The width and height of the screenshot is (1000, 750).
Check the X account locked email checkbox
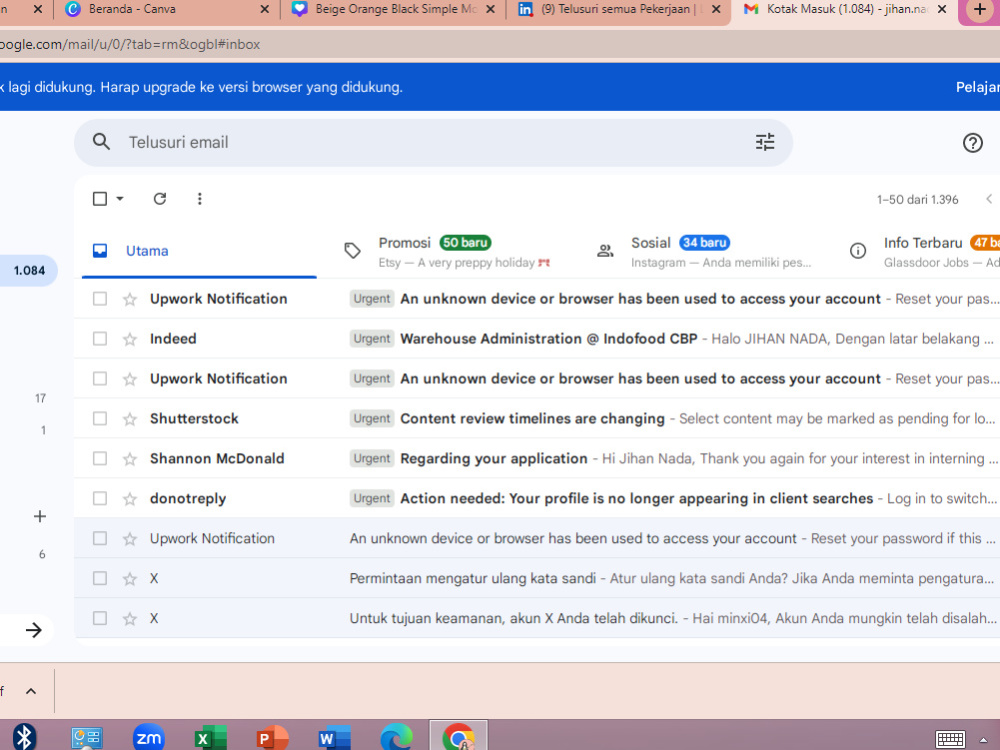point(100,618)
